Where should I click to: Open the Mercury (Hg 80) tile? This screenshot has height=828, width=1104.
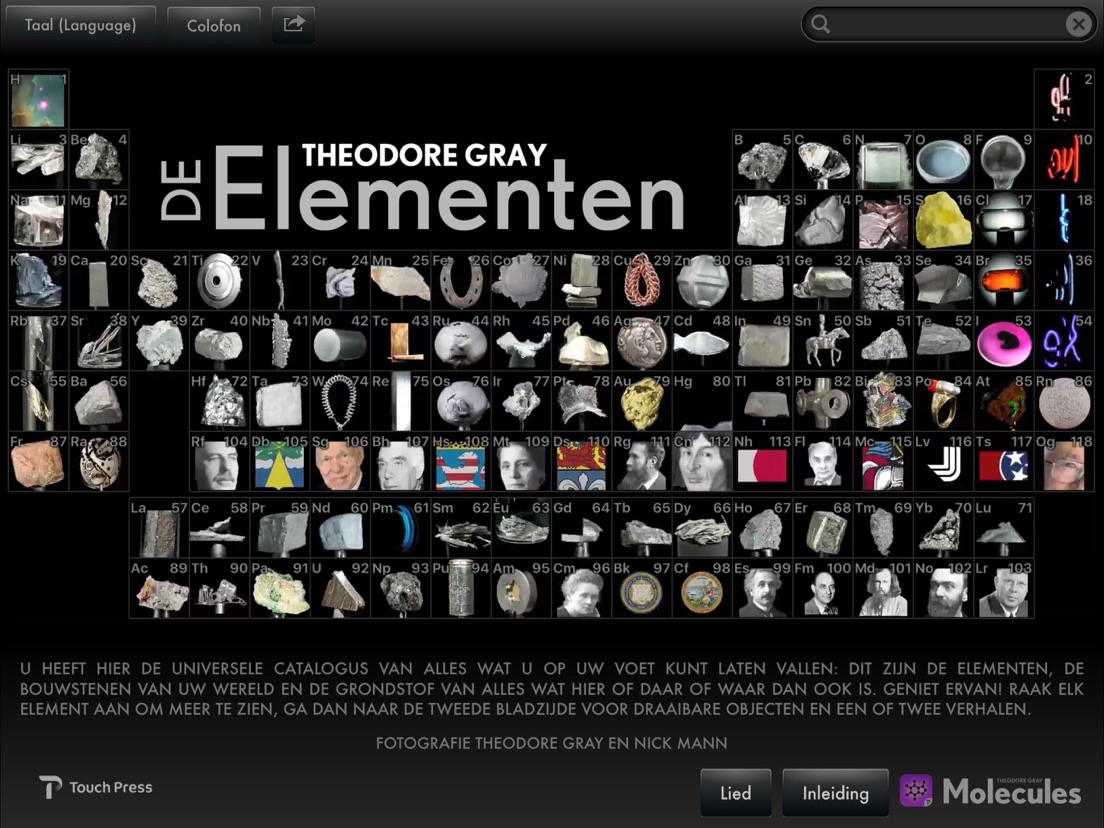point(702,402)
